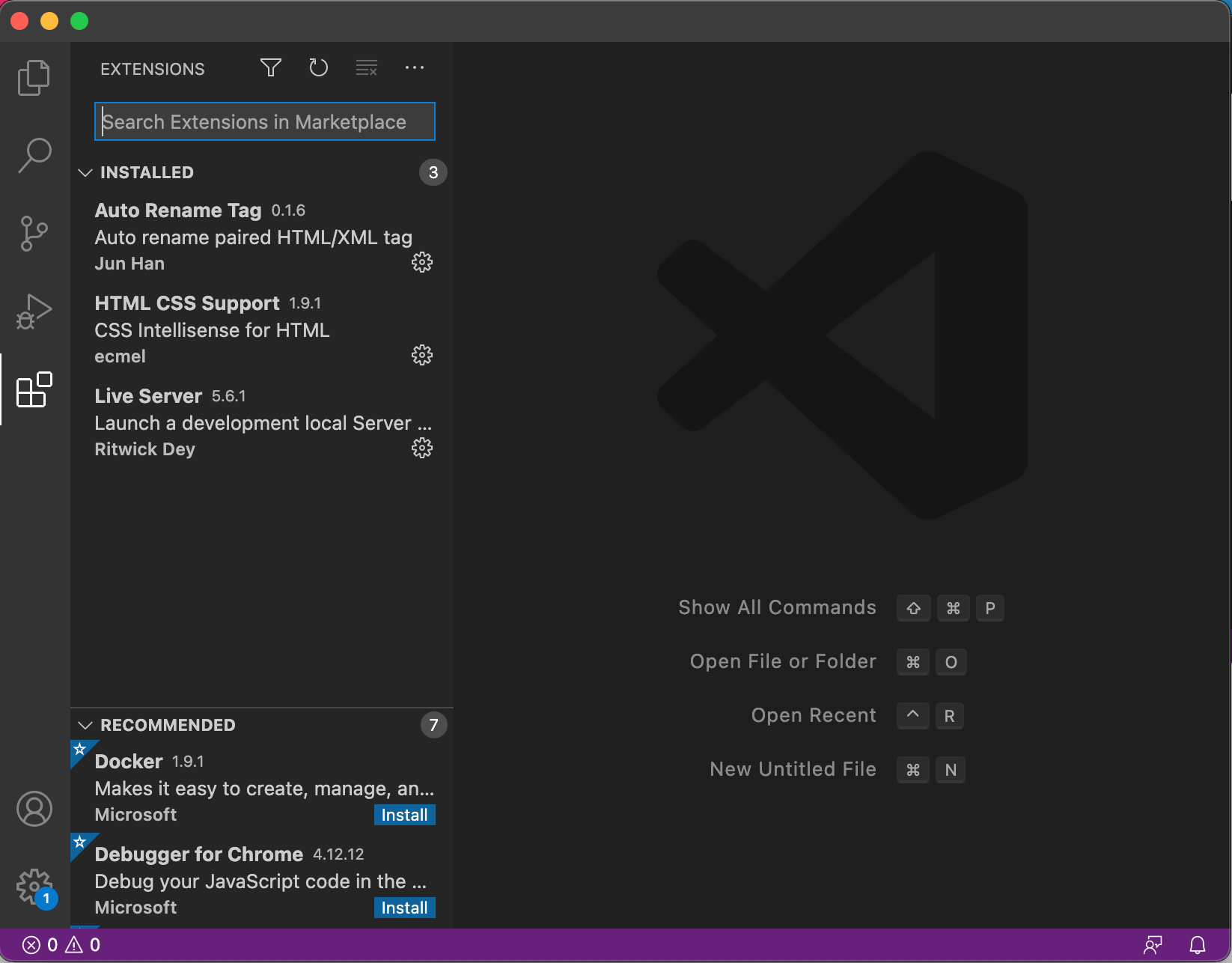The height and width of the screenshot is (963, 1232).
Task: Click the O key hint for open file
Action: pyautogui.click(x=951, y=662)
